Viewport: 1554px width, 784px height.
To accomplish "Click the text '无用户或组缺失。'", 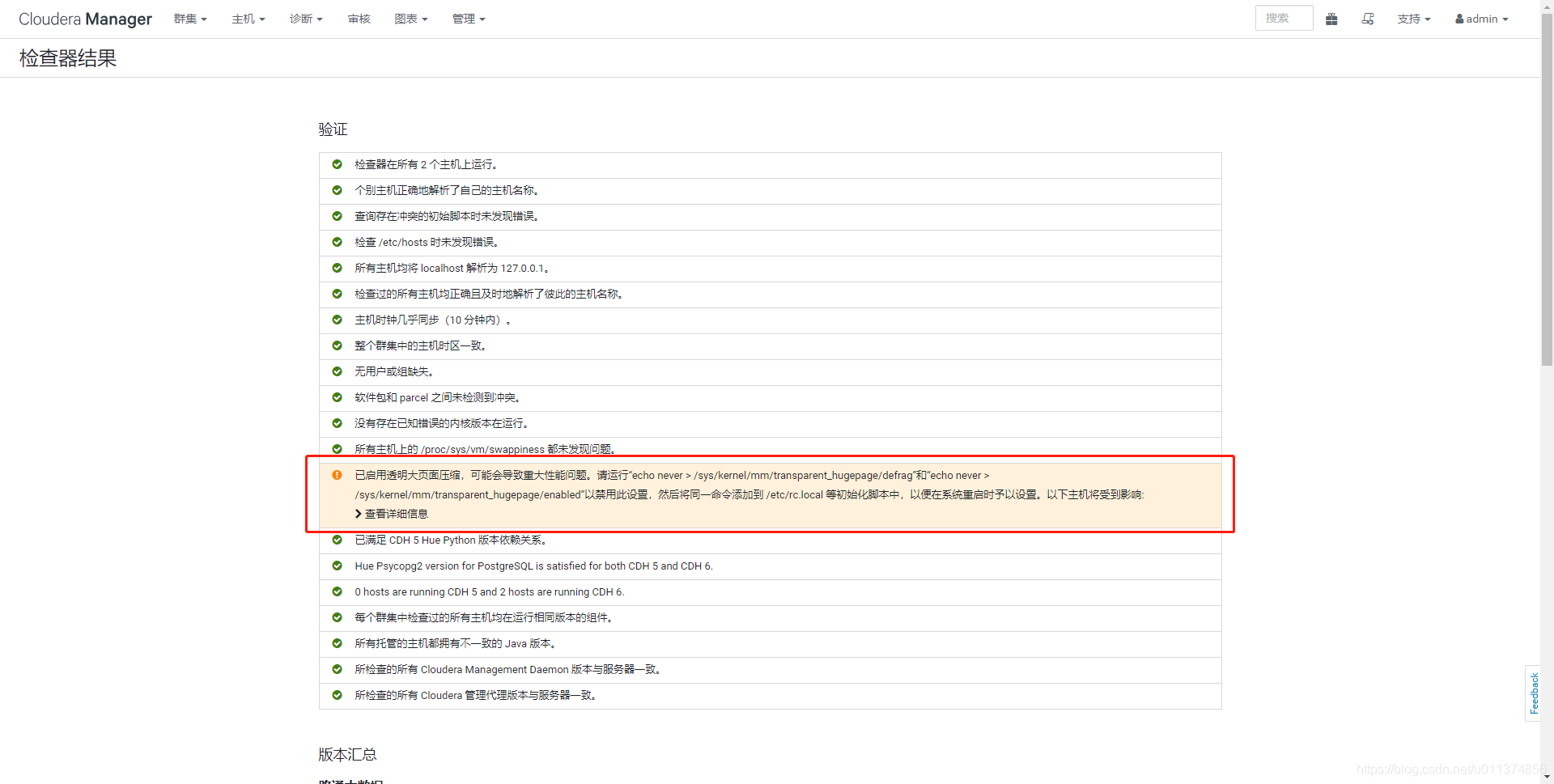I will (x=396, y=371).
